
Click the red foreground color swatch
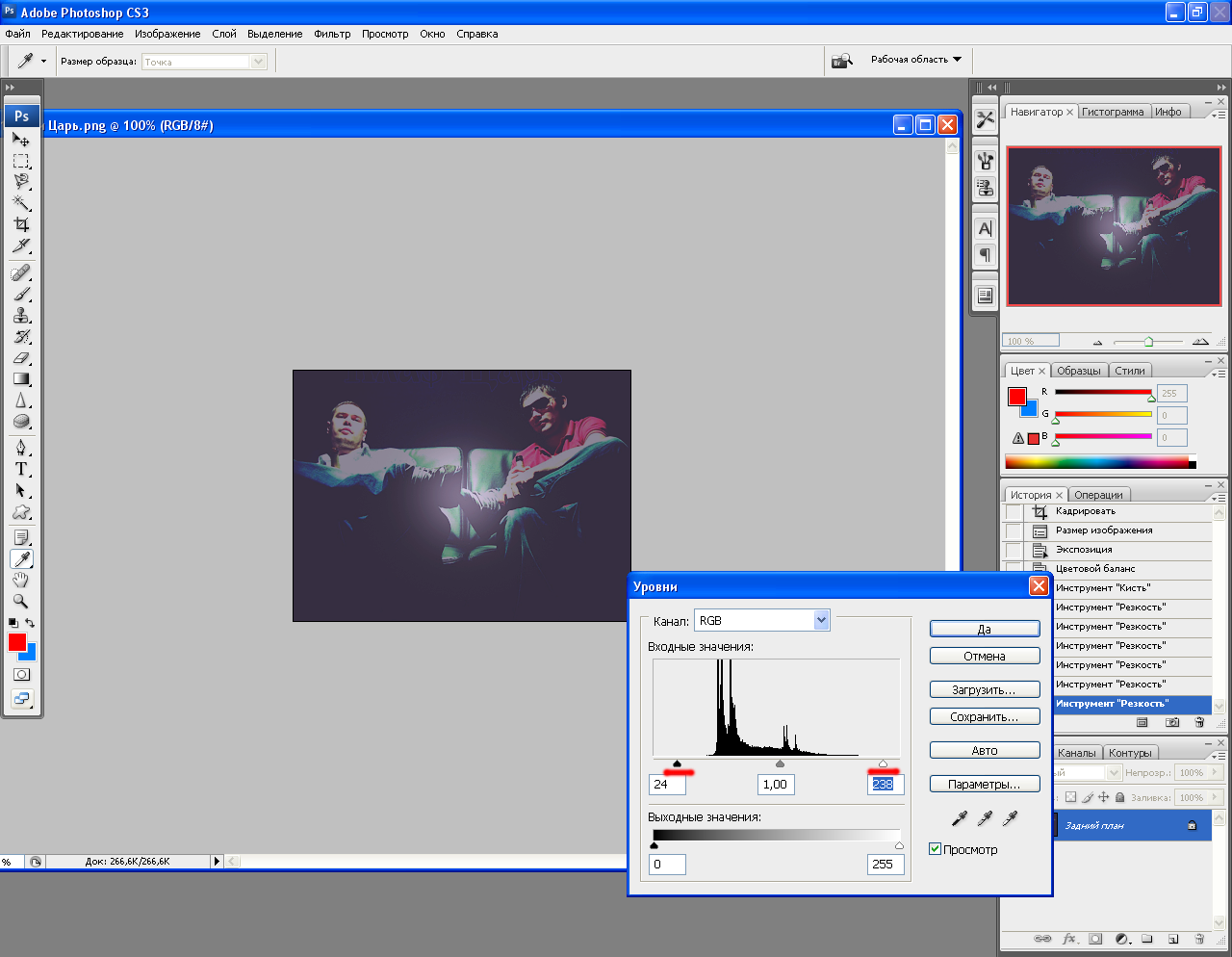click(16, 642)
